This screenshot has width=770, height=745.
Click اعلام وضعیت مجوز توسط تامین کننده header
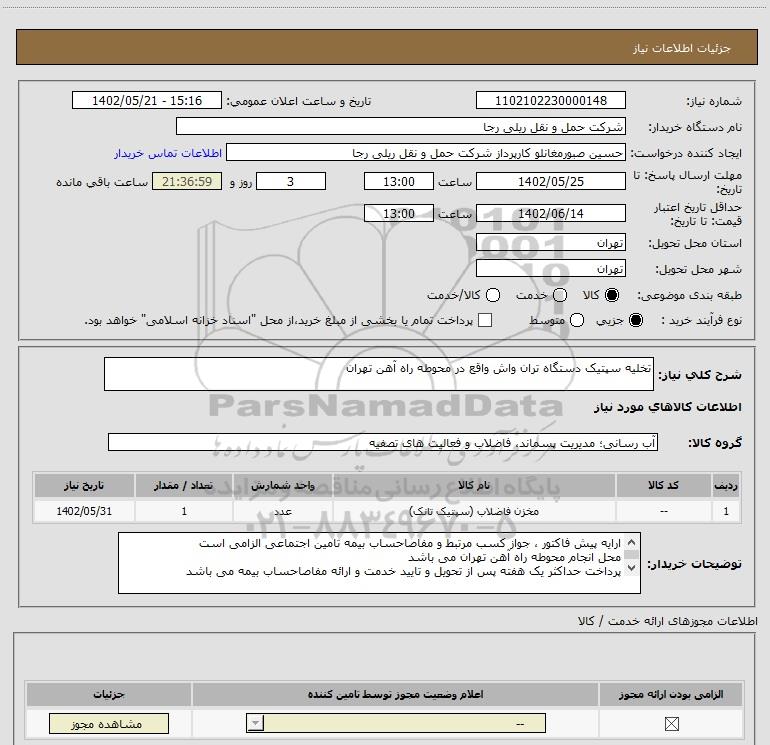(x=395, y=694)
